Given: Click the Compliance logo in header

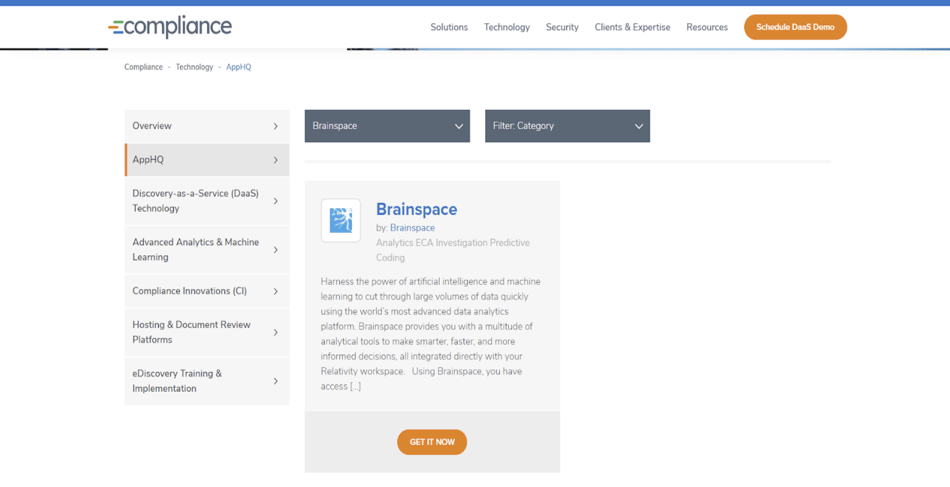Looking at the screenshot, I should pos(170,27).
